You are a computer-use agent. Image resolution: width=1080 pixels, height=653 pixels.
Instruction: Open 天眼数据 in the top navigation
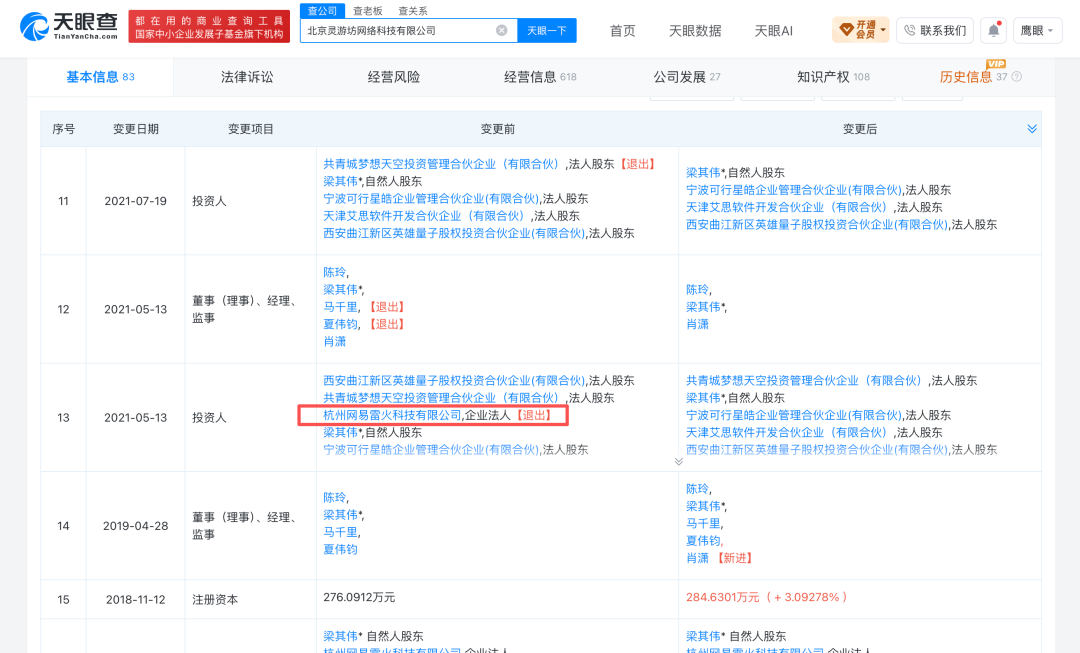click(695, 31)
